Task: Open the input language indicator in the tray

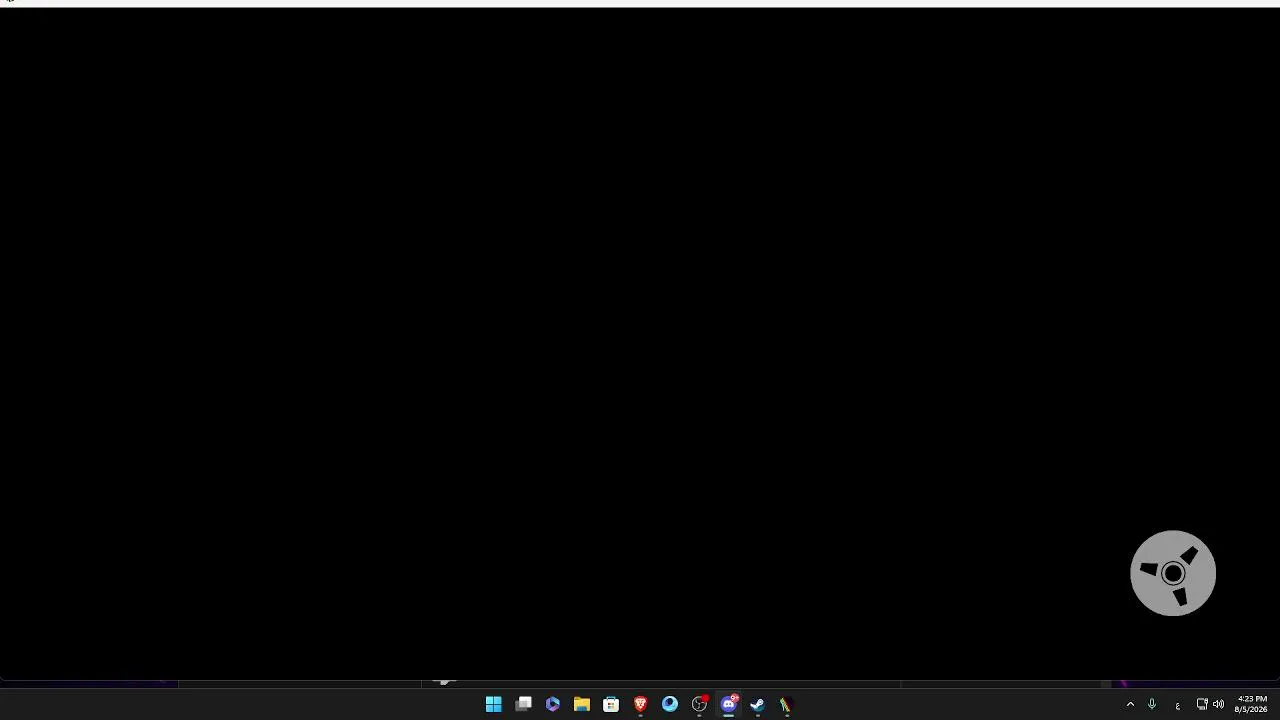Action: click(x=1178, y=706)
